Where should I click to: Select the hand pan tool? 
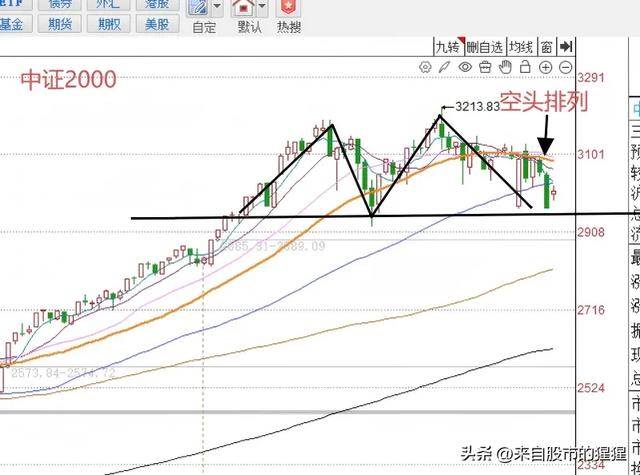tap(505, 67)
